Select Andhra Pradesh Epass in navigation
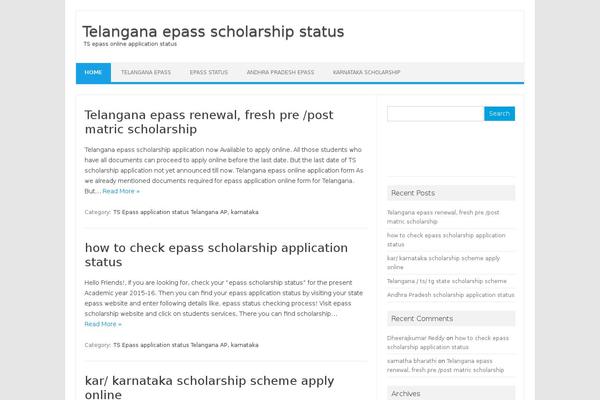This screenshot has width=600, height=400. 280,73
